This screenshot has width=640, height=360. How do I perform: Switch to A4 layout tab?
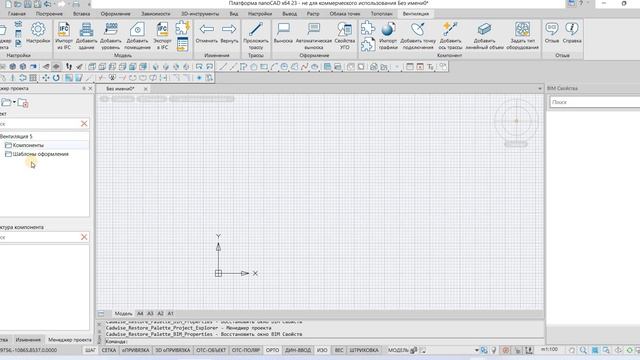pyautogui.click(x=140, y=313)
